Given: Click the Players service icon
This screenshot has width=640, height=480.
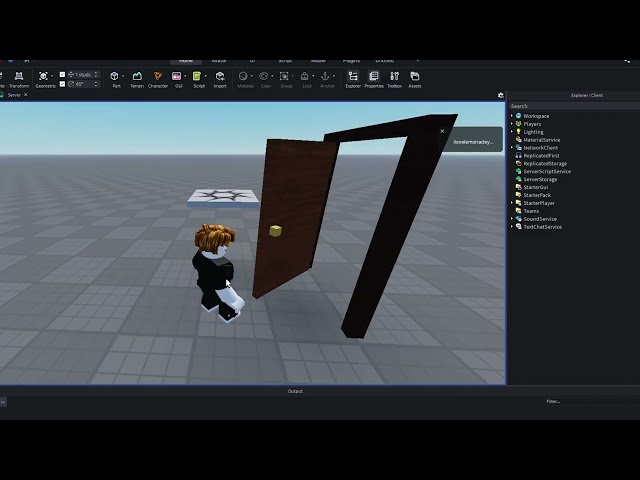Looking at the screenshot, I should pos(518,124).
